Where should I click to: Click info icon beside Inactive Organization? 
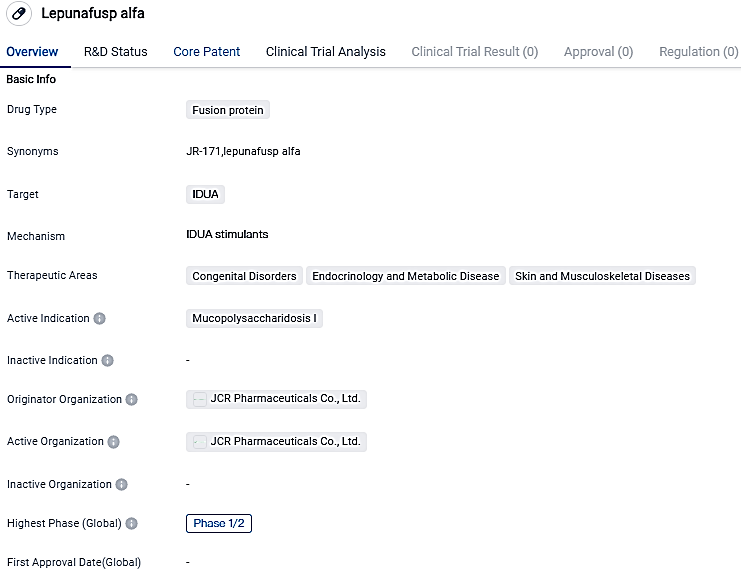click(x=122, y=485)
